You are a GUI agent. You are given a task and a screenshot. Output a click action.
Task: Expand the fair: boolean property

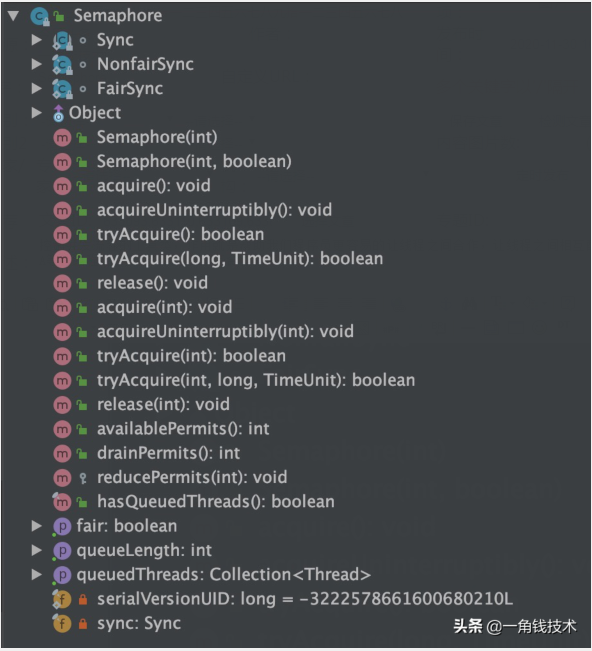(x=37, y=526)
